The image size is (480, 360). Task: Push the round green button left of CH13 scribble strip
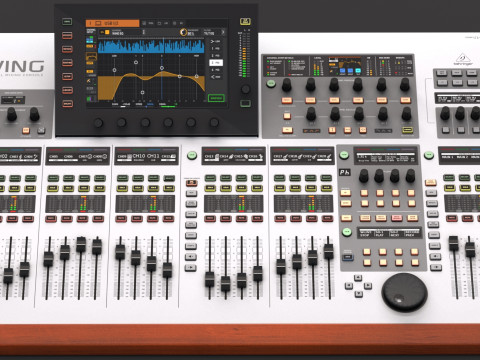192,155
